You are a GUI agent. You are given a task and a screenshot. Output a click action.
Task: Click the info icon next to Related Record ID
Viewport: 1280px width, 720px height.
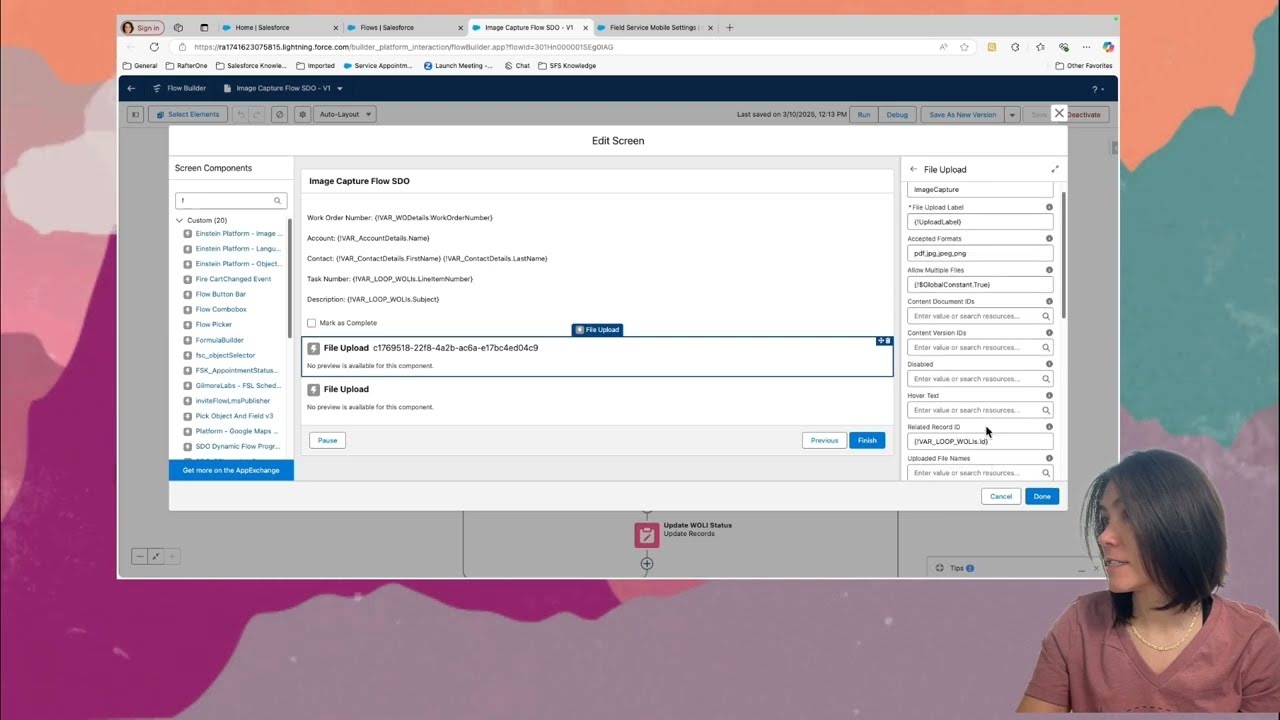1049,427
